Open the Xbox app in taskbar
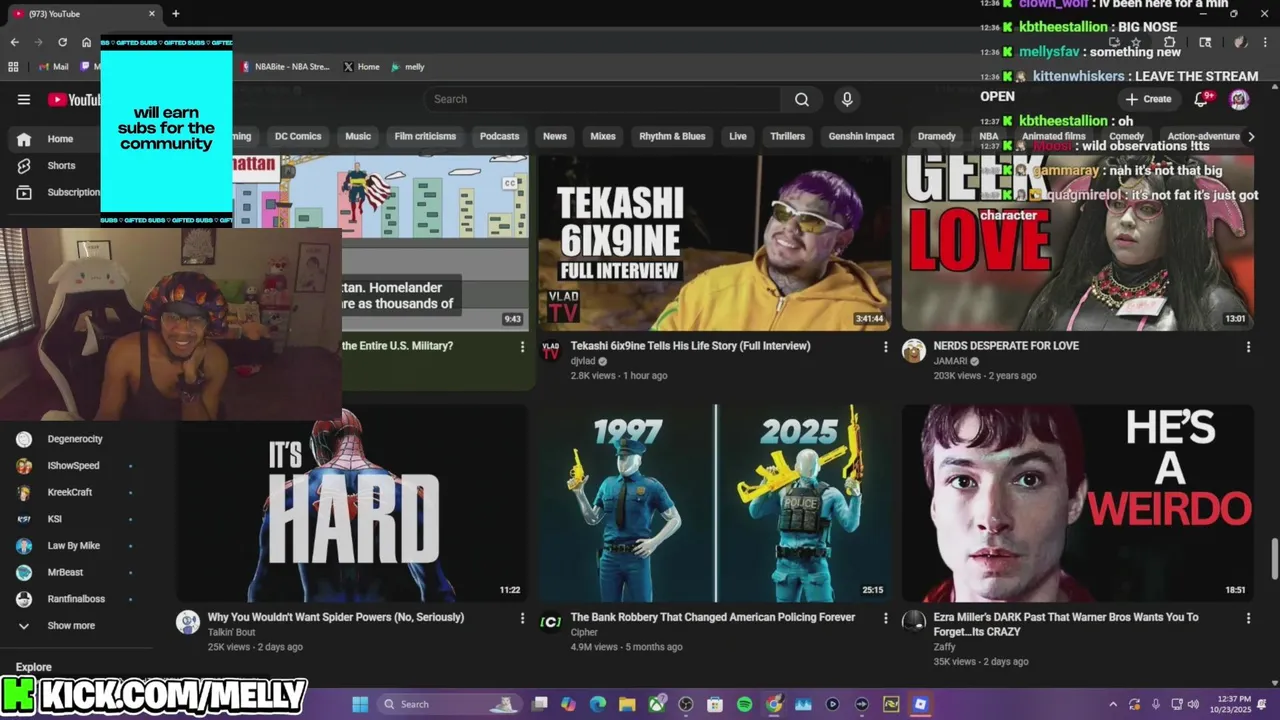1280x720 pixels. pyautogui.click(x=657, y=704)
